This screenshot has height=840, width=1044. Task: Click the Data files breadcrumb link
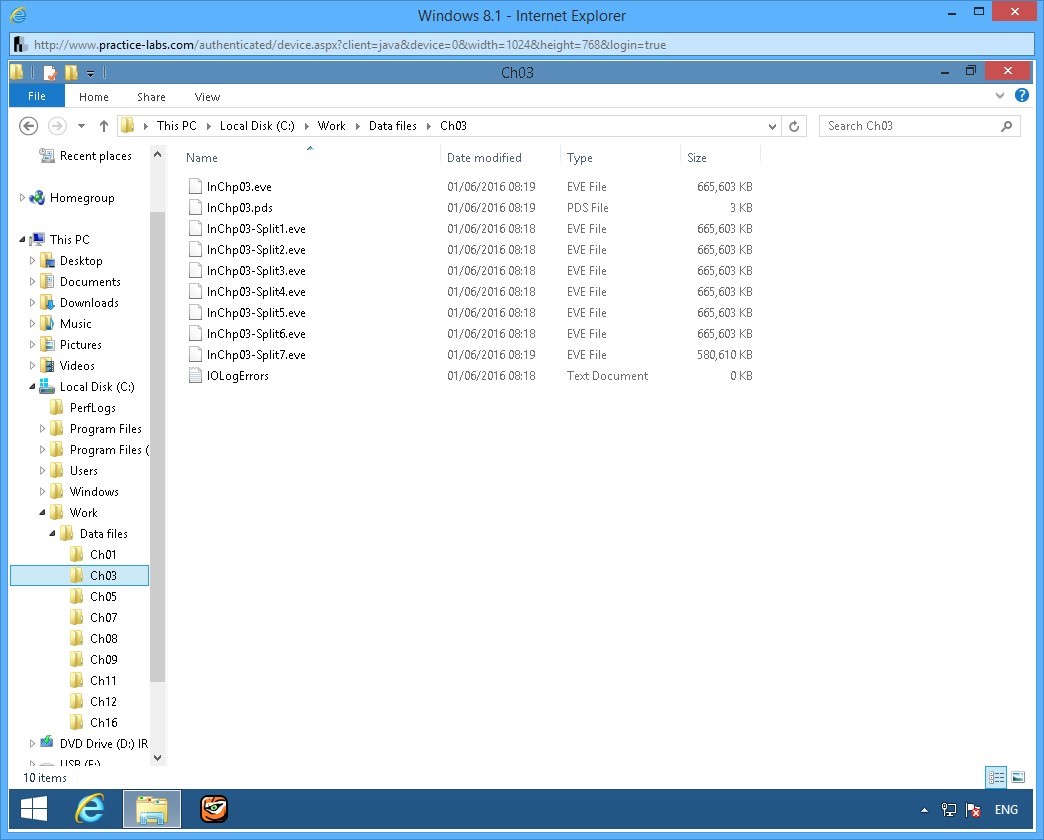(x=392, y=126)
